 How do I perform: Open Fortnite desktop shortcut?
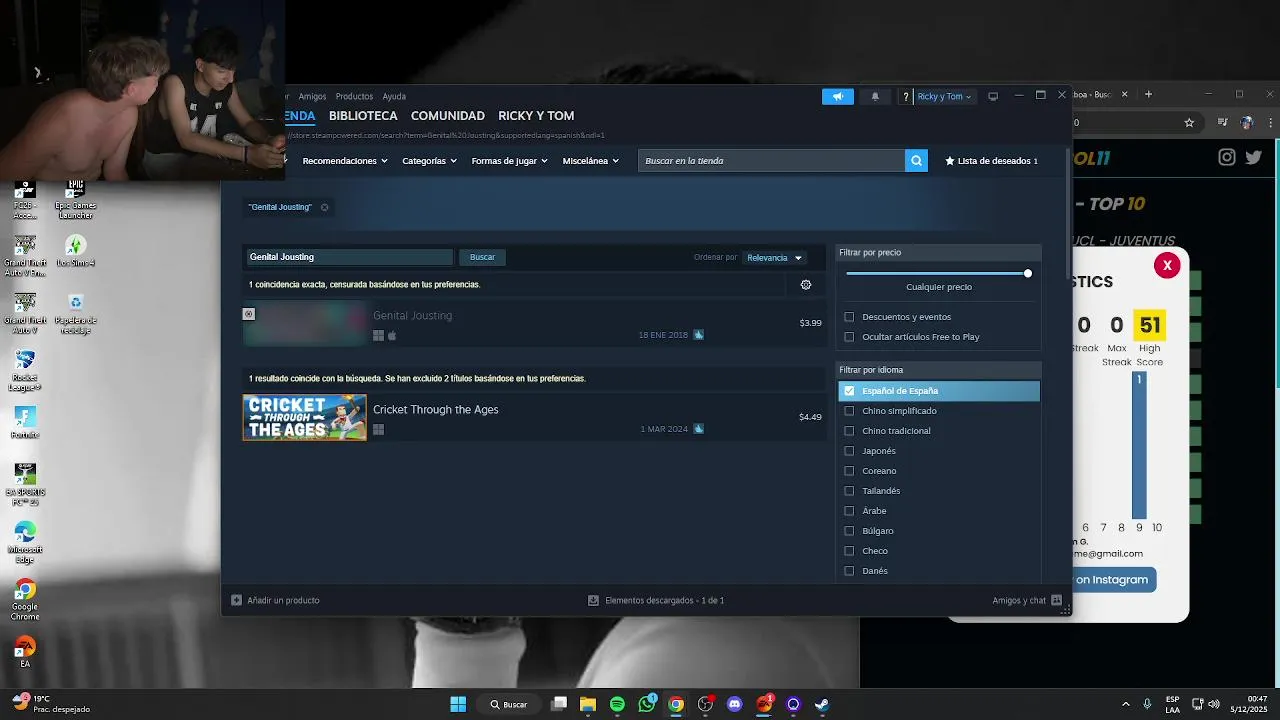click(25, 422)
